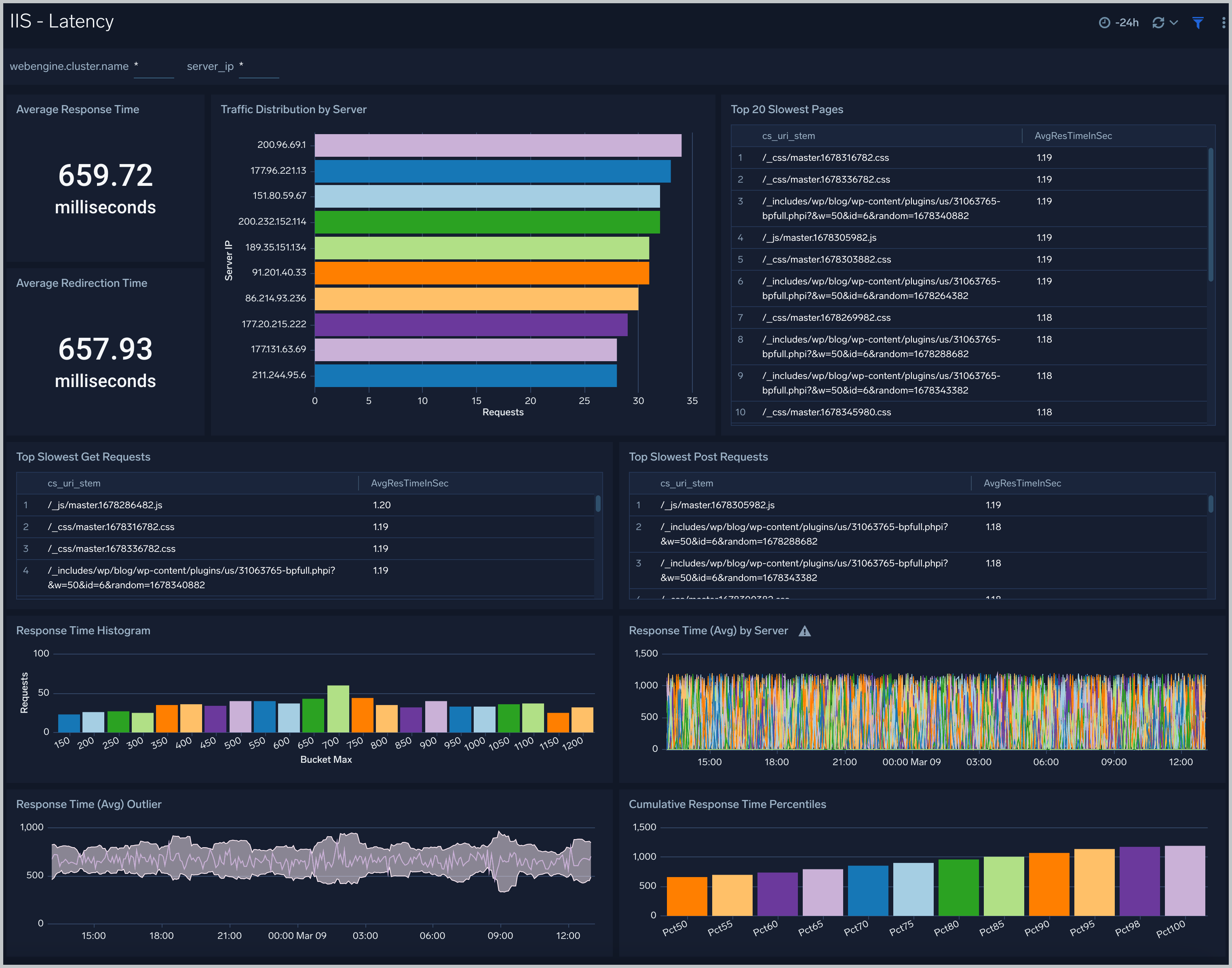Select the 177.96.221.13 traffic bar
The width and height of the screenshot is (1232, 968).
(493, 171)
